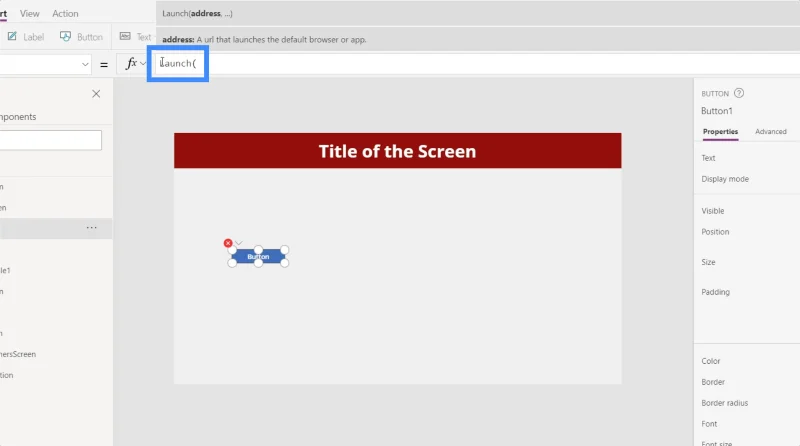Click the Button toolbar icon

tap(65, 36)
